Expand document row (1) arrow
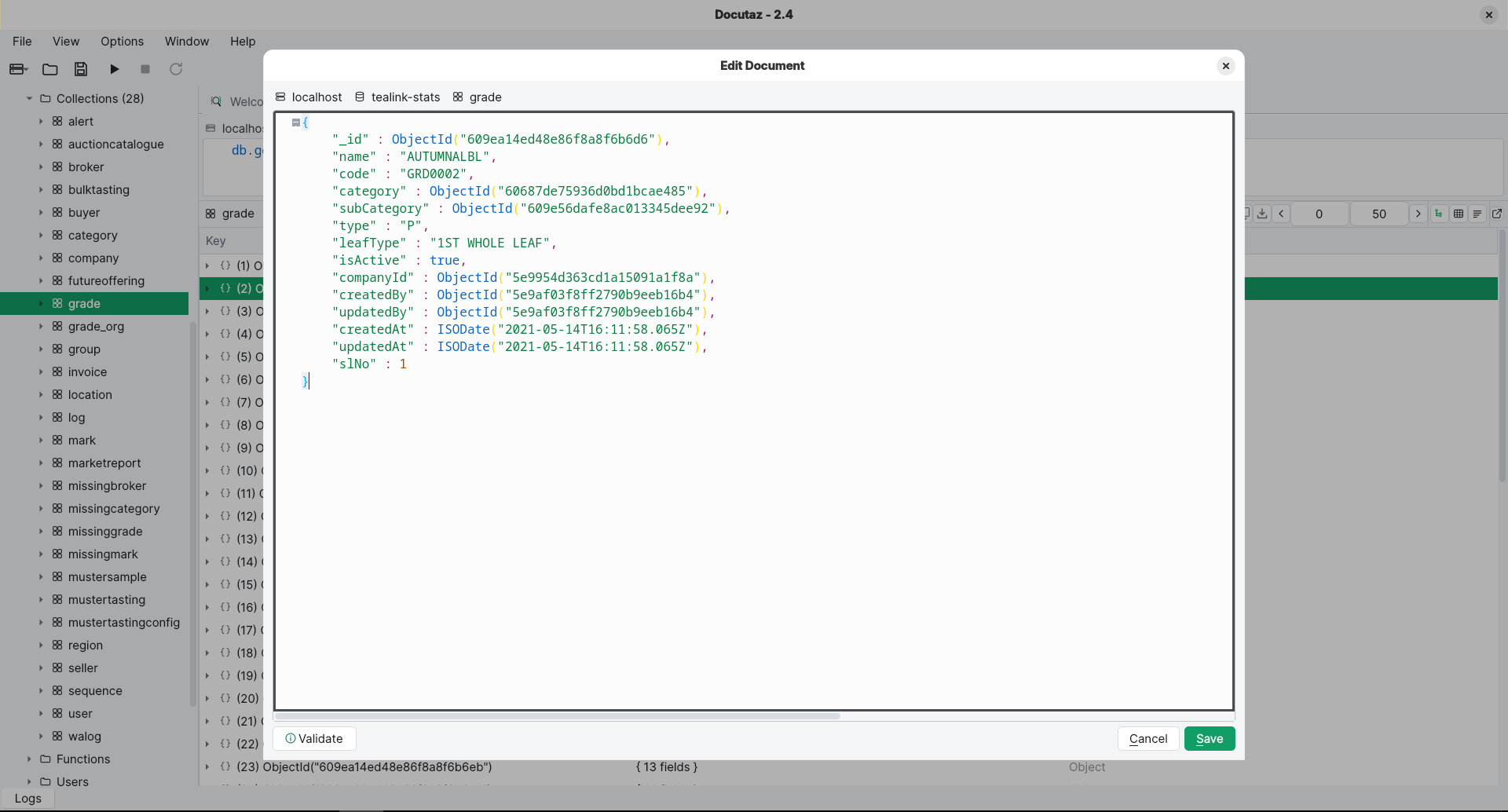Image resolution: width=1508 pixels, height=812 pixels. (x=207, y=265)
